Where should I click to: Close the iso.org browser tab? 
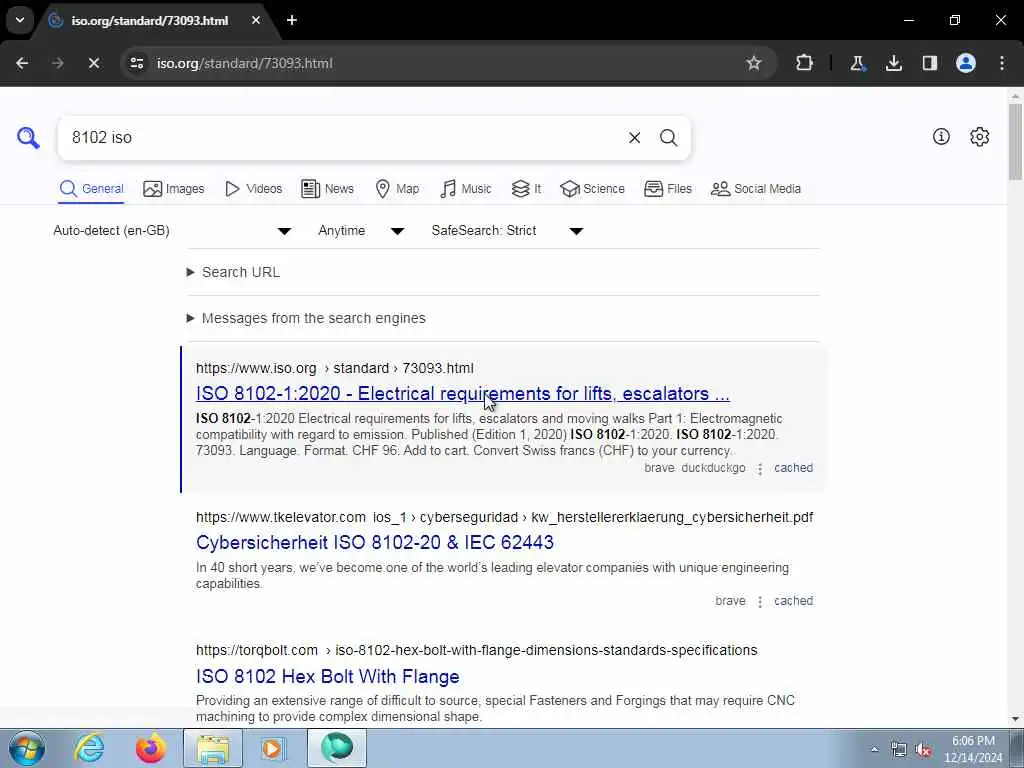pyautogui.click(x=256, y=20)
